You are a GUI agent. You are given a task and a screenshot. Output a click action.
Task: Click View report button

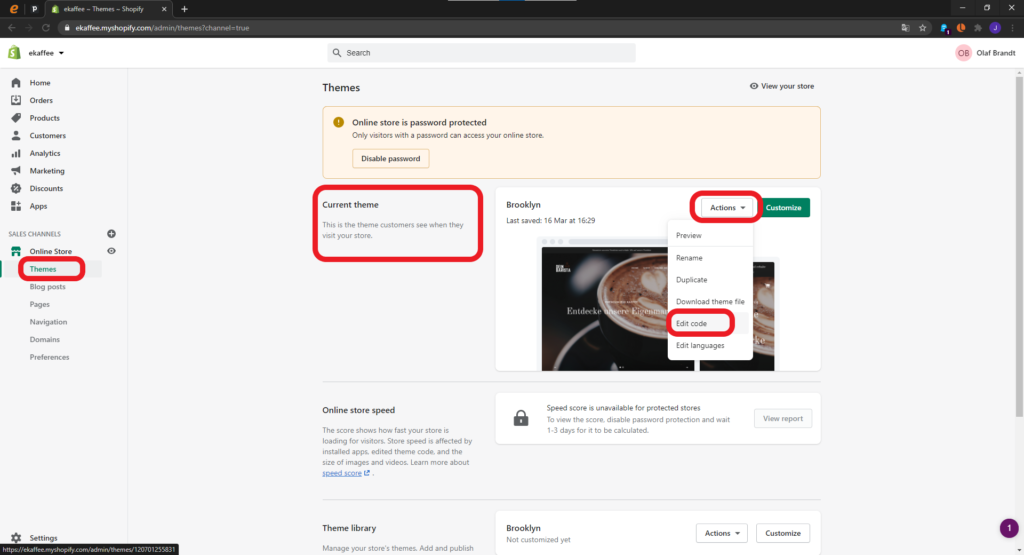point(783,419)
